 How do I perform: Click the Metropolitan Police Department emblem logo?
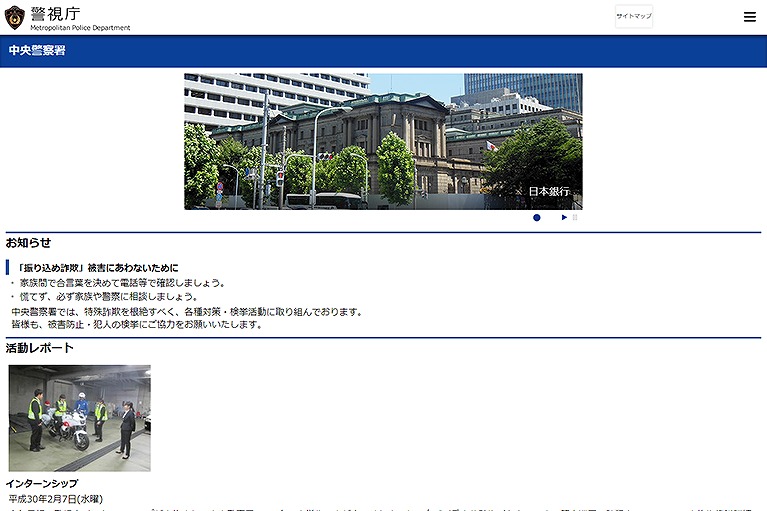[x=15, y=18]
